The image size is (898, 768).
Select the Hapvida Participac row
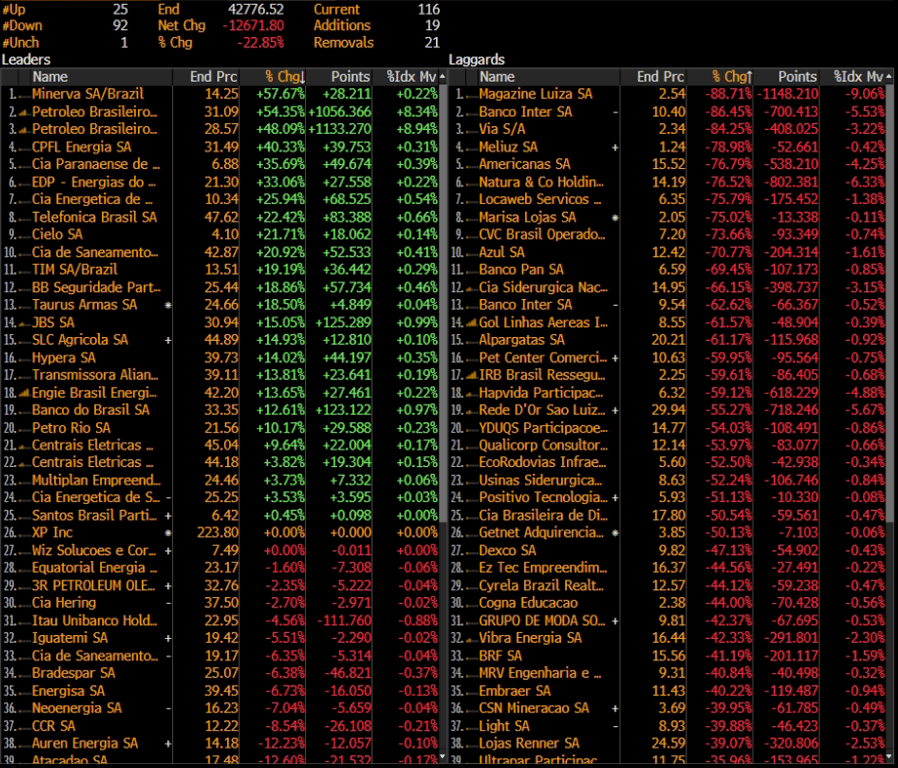tap(667, 393)
